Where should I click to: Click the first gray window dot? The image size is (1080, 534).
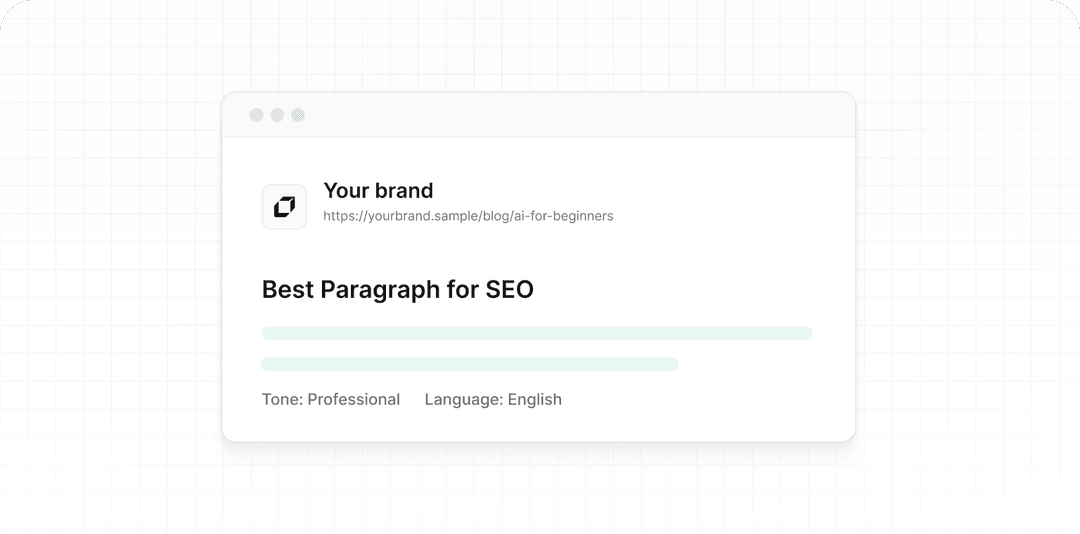click(x=256, y=115)
